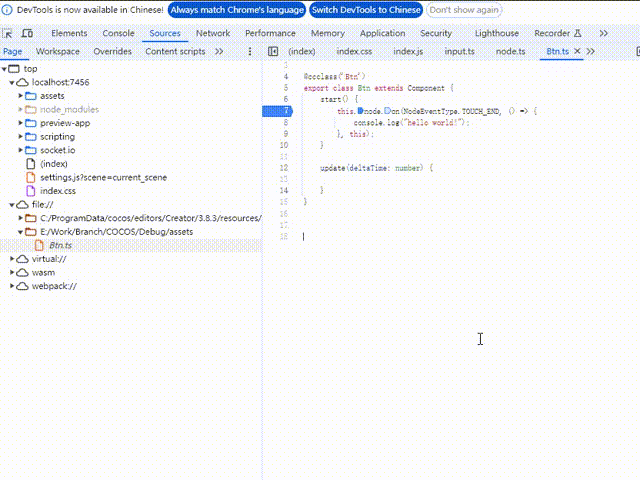Close the Btn.ts editor tab
This screenshot has width=640, height=480.
[x=577, y=51]
